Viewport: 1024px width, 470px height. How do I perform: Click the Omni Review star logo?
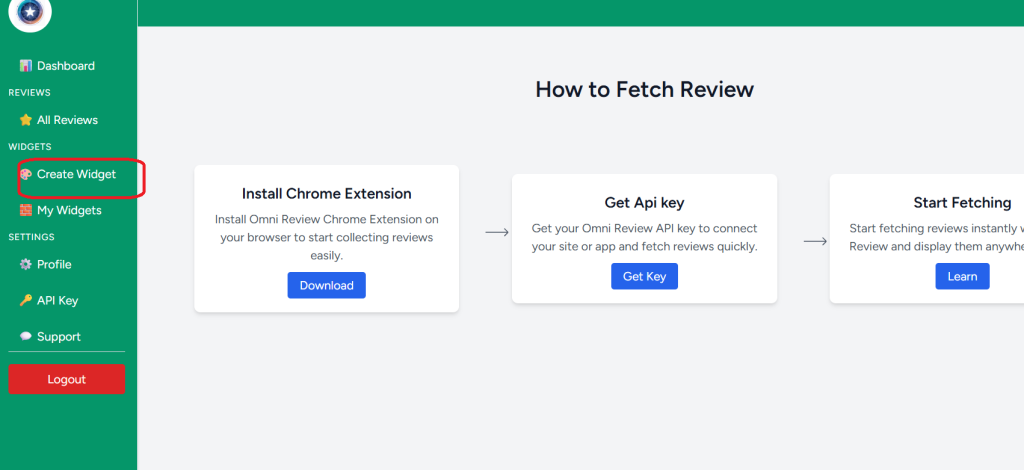click(x=28, y=11)
